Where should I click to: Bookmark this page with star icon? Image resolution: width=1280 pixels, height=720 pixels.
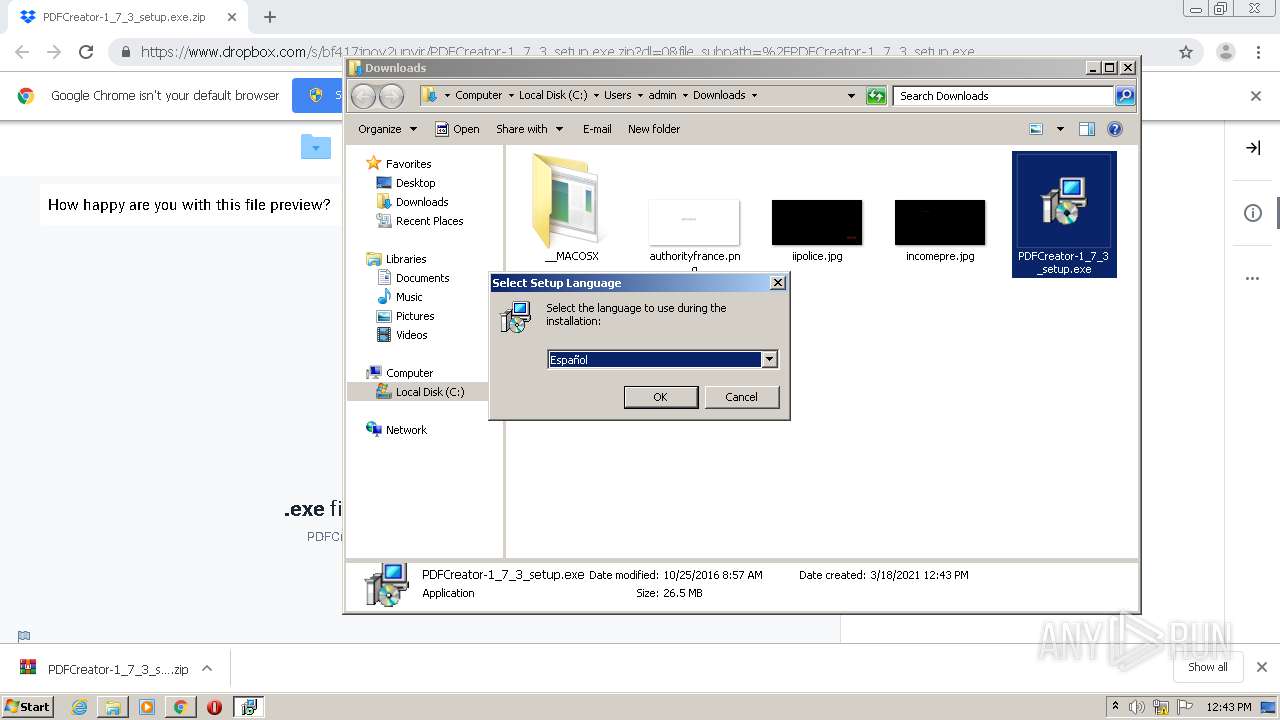[x=1186, y=52]
